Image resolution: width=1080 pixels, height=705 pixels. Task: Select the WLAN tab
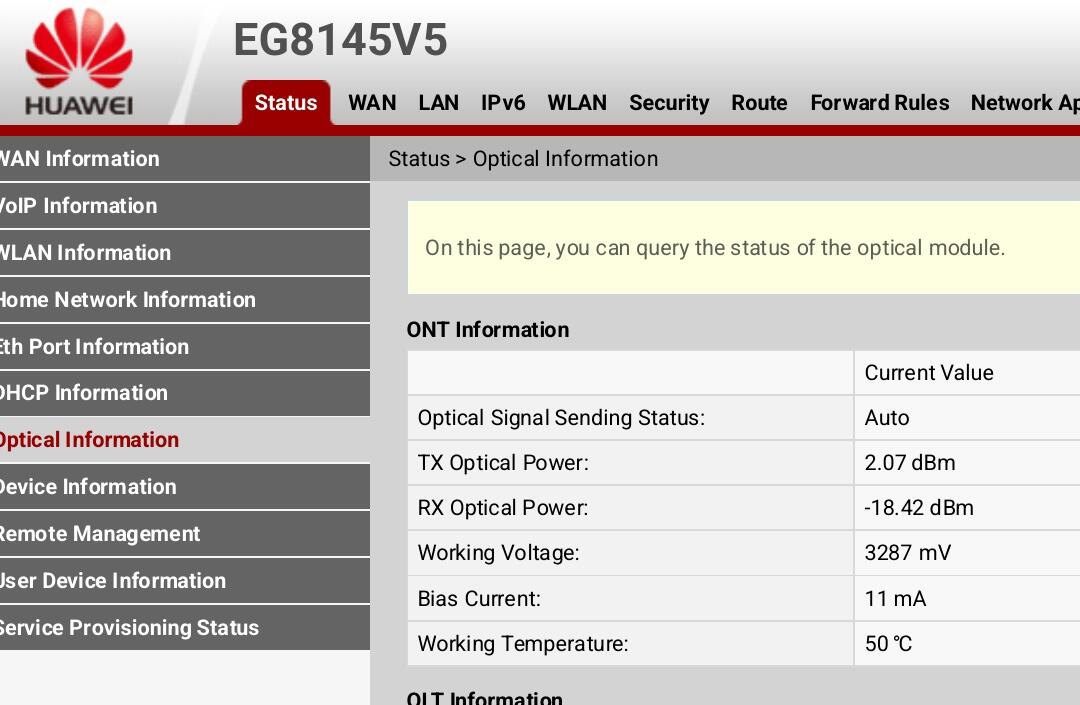[577, 103]
